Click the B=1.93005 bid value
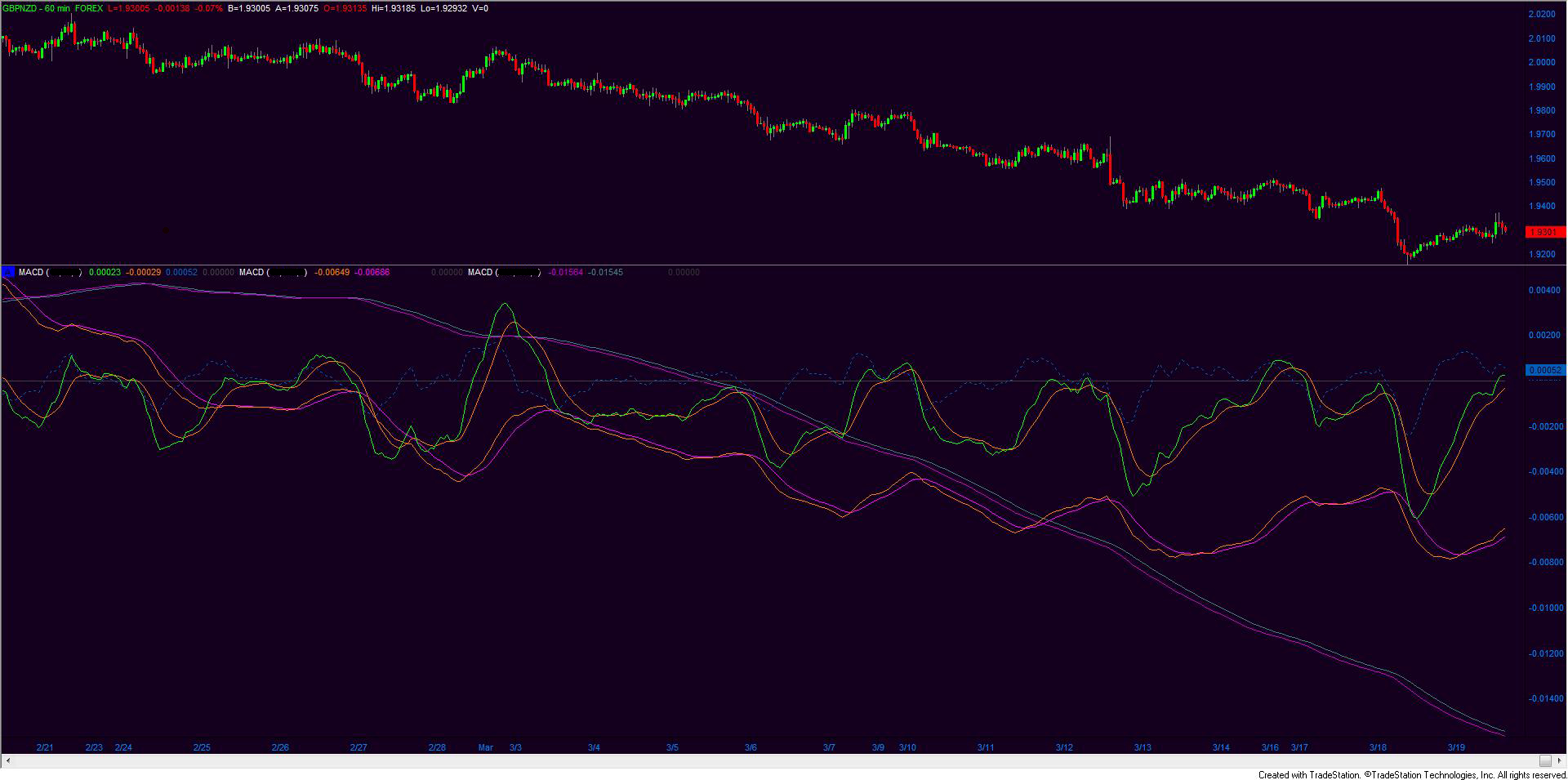 pos(249,8)
